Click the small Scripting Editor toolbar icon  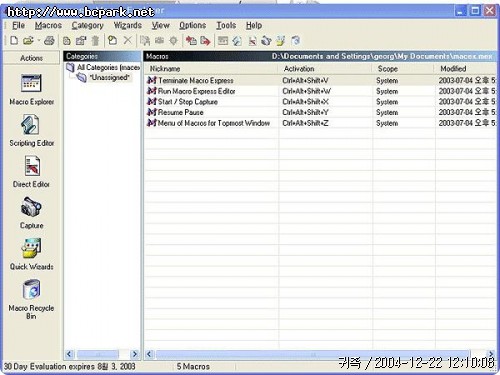pyautogui.click(x=237, y=41)
